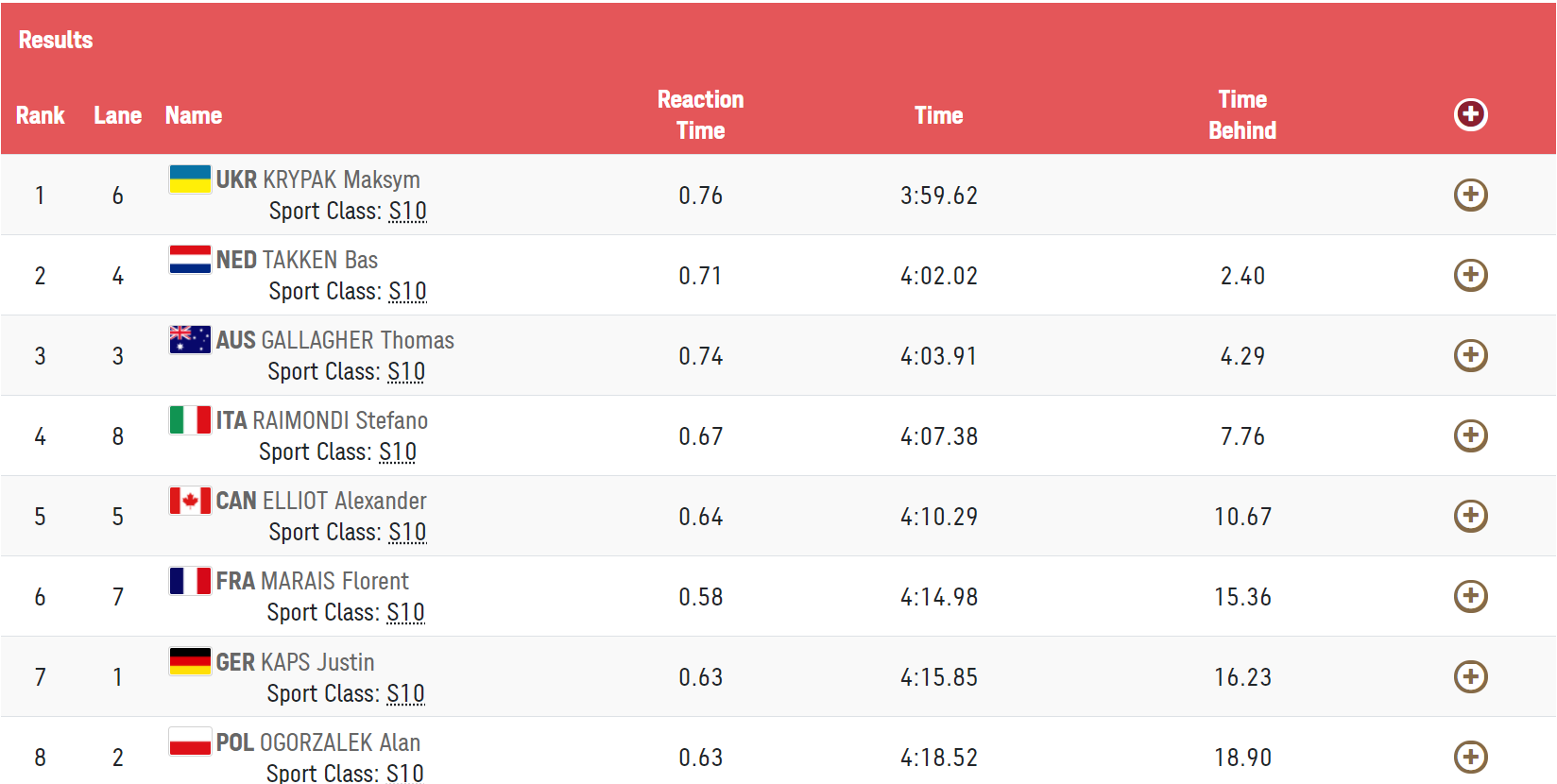Viewport: 1557px width, 784px height.
Task: Click the France flag icon
Action: [x=190, y=580]
